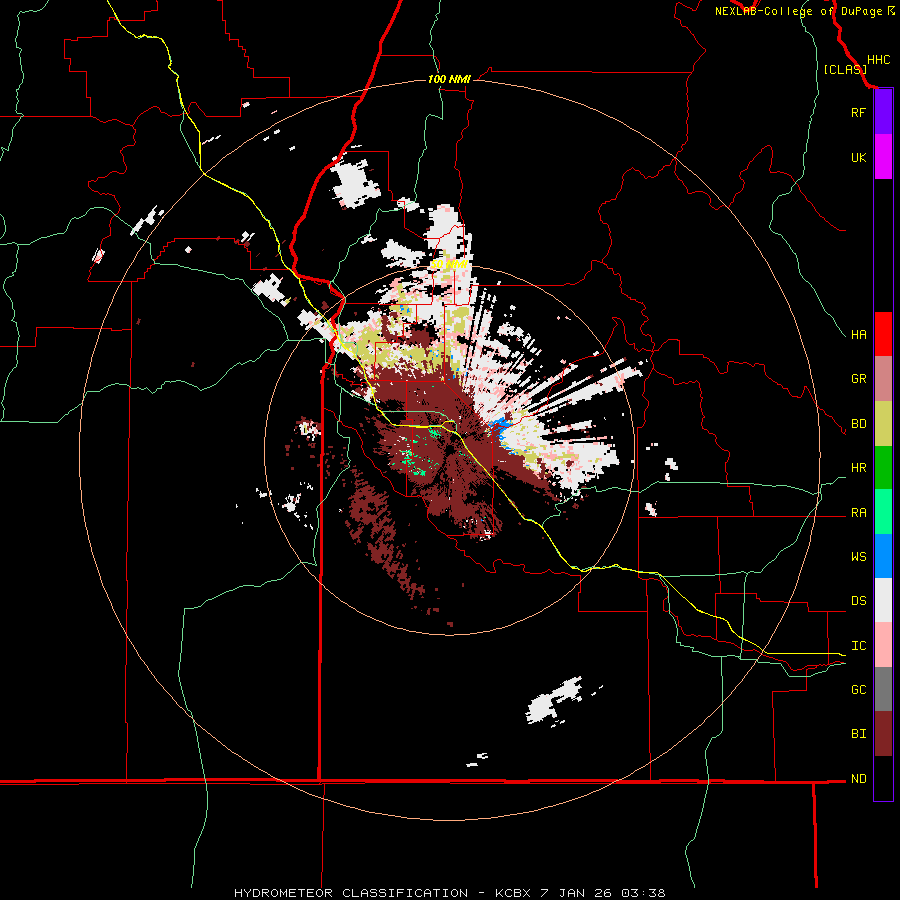Viewport: 900px width, 900px height.
Task: Click the 100 NMI range ring label
Action: tap(449, 79)
